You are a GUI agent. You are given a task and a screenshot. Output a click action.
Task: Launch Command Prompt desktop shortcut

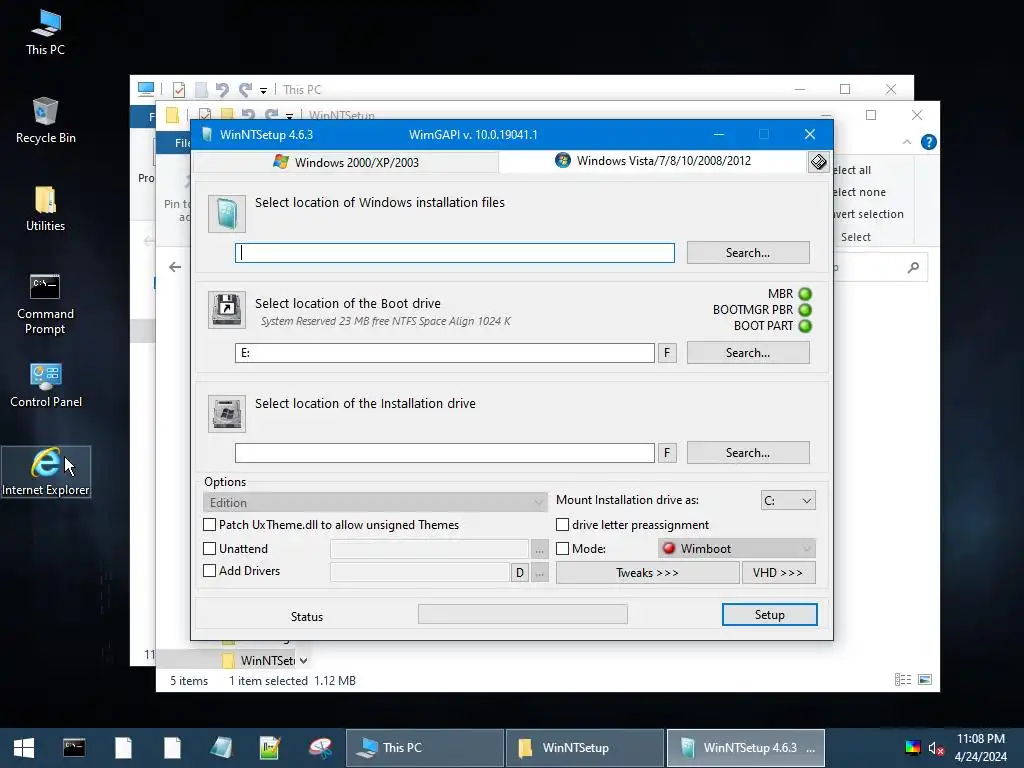(45, 304)
